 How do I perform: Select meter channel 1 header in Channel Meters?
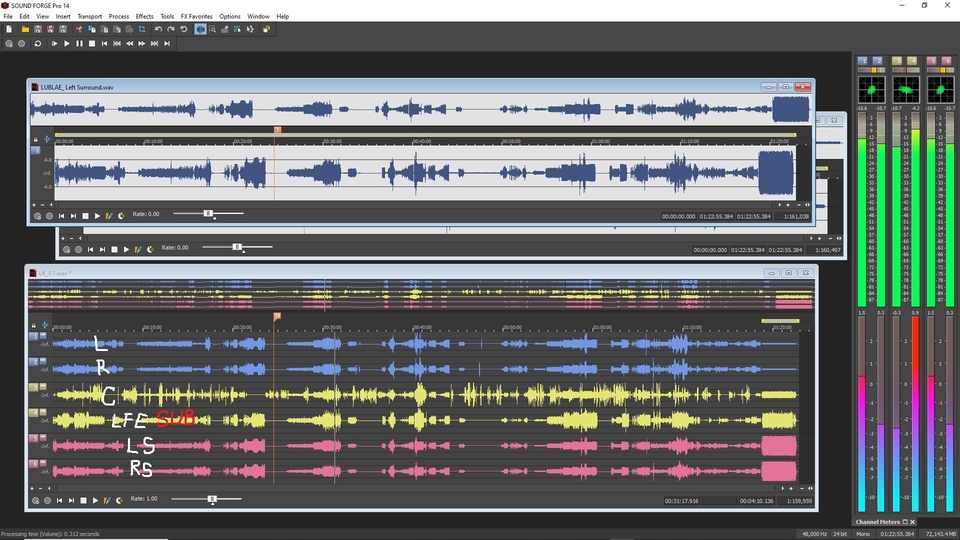click(x=863, y=61)
